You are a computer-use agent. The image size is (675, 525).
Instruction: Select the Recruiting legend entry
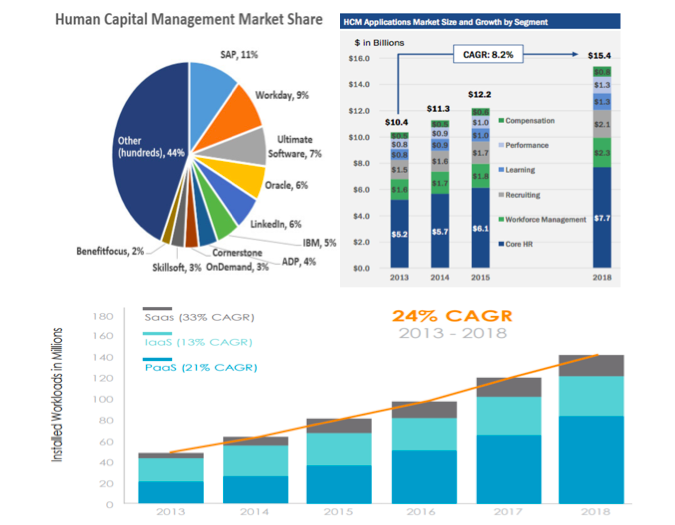coord(519,195)
